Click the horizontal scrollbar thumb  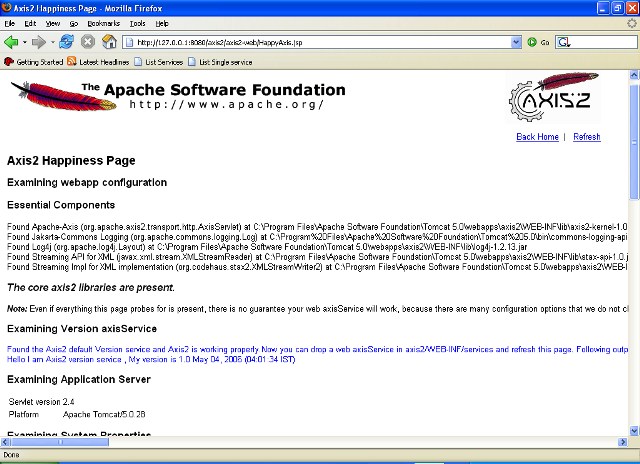pyautogui.click(x=60, y=442)
